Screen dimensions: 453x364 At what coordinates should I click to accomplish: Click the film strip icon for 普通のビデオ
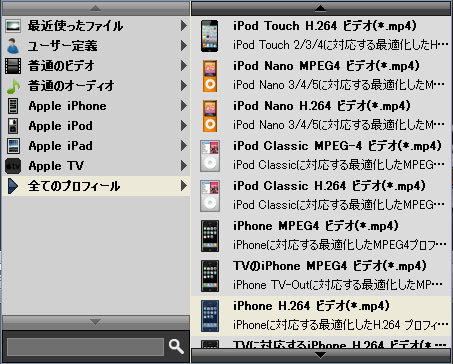[x=13, y=66]
